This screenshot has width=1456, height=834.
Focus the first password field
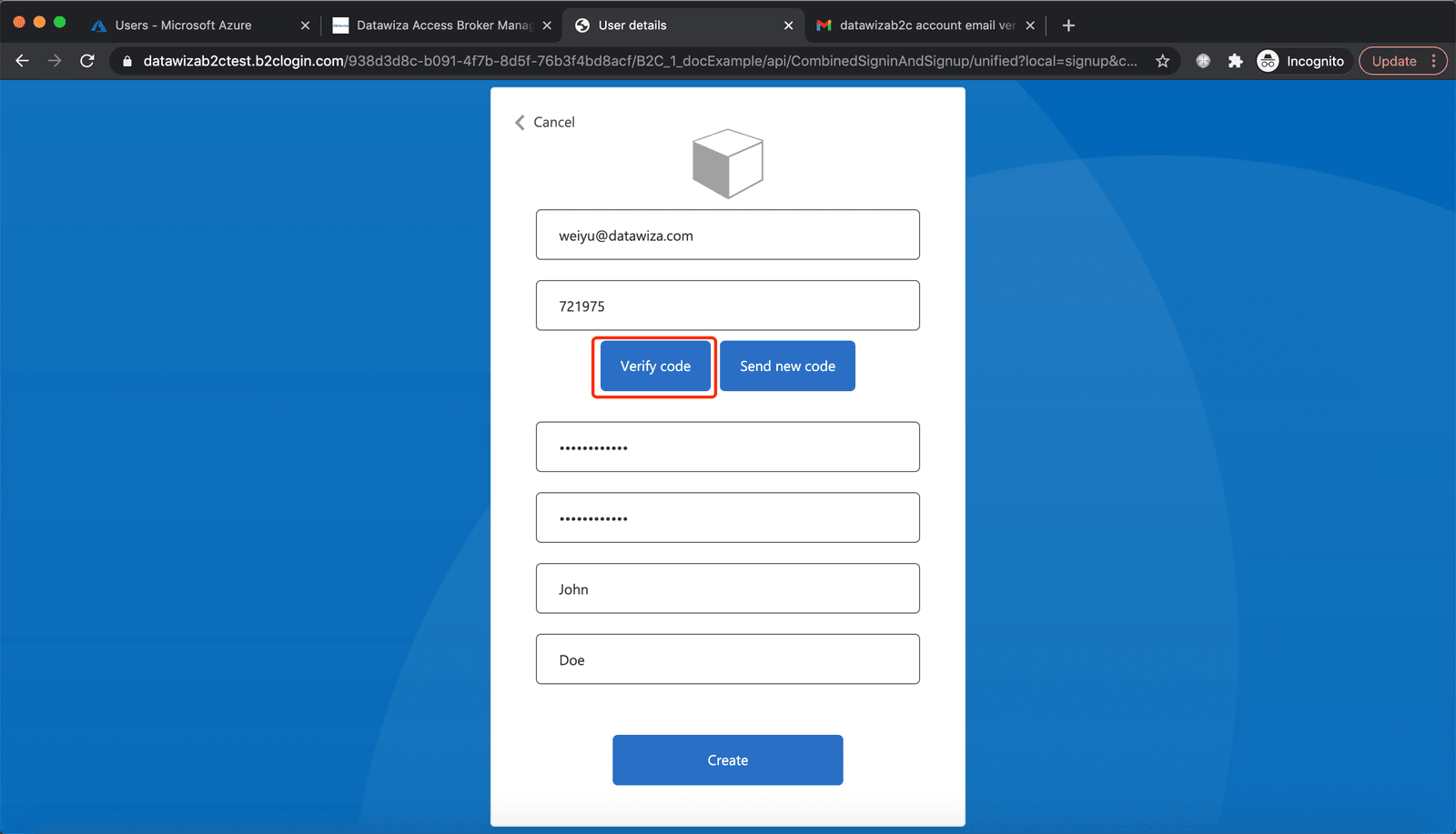coord(728,447)
